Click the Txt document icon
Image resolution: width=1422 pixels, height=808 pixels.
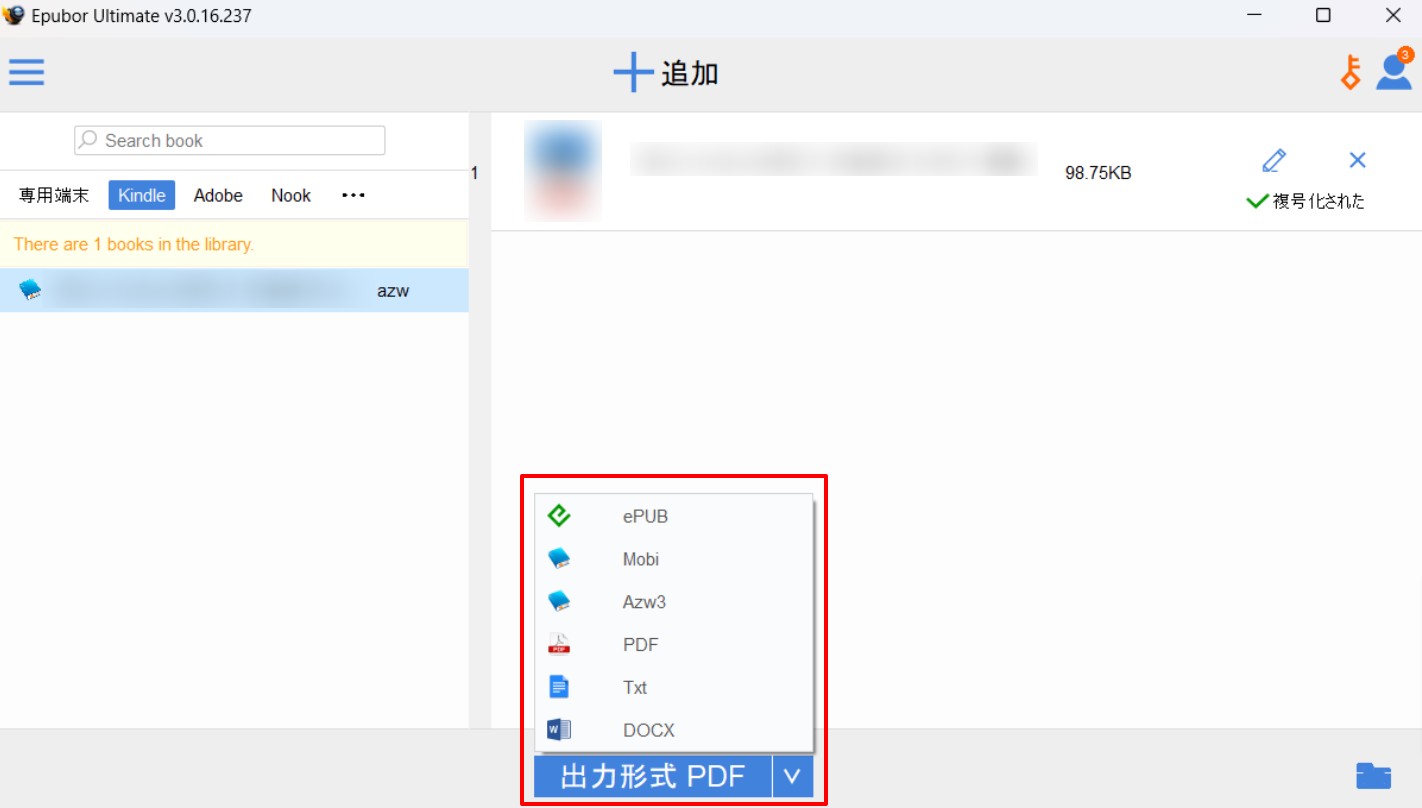pyautogui.click(x=559, y=687)
